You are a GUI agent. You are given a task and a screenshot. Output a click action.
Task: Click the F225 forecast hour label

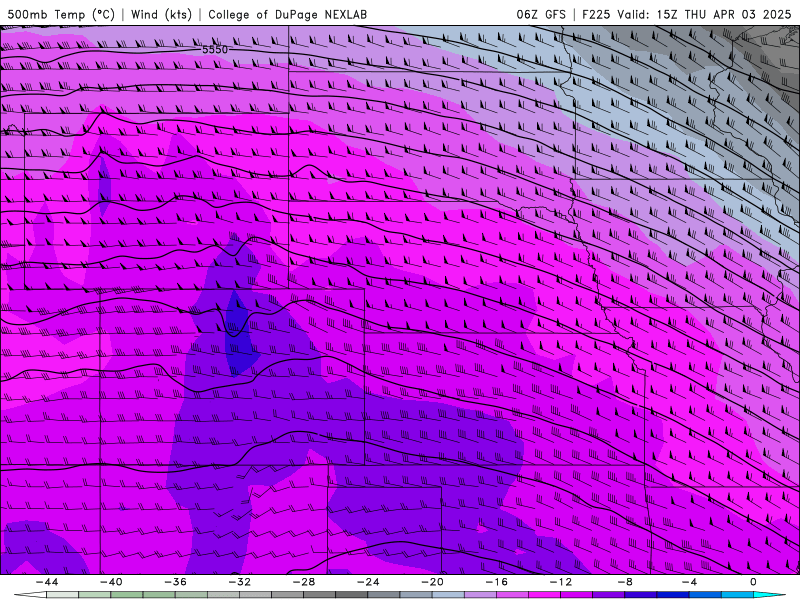coord(596,14)
